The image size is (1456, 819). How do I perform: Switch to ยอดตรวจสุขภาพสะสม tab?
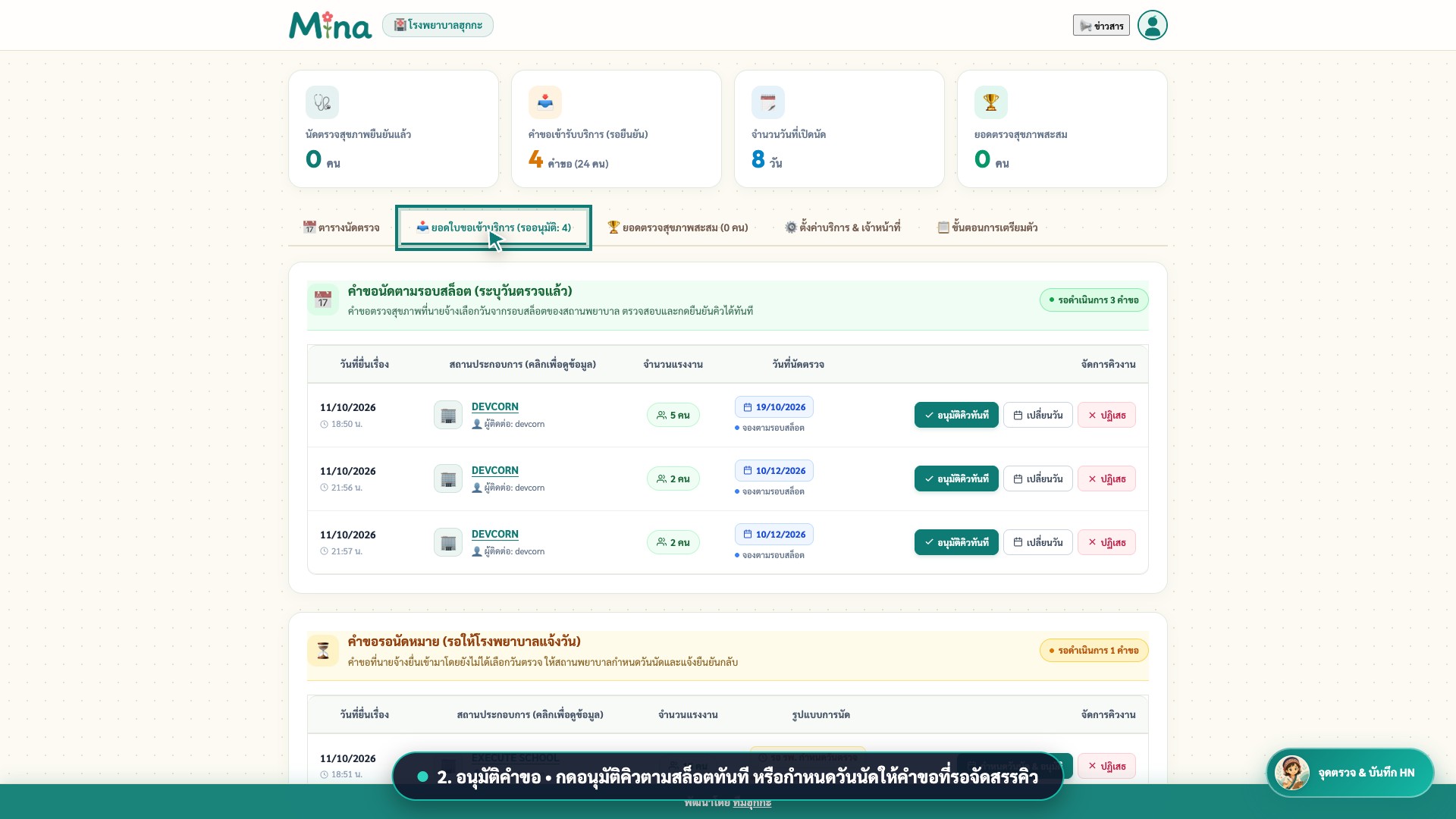tap(677, 227)
